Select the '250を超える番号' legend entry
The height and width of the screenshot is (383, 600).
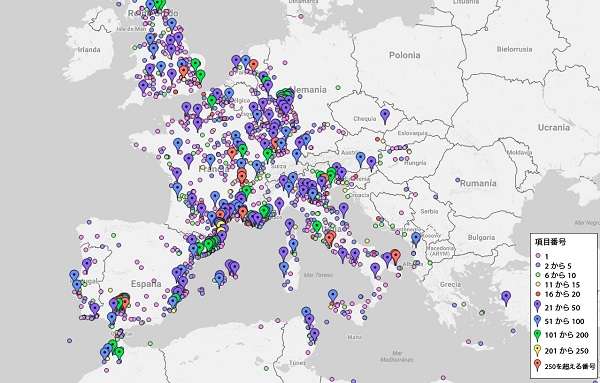coord(565,366)
